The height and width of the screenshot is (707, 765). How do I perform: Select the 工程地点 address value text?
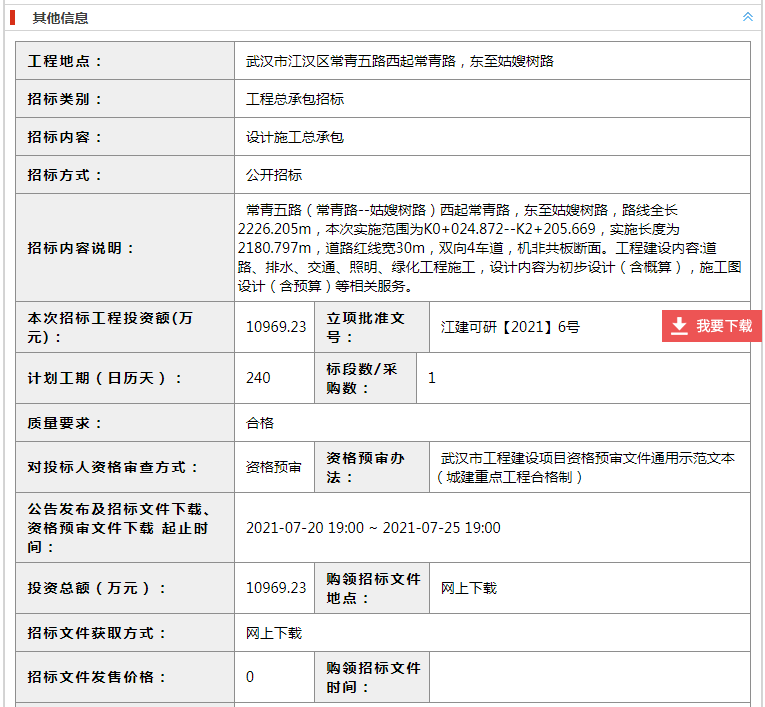click(x=400, y=61)
